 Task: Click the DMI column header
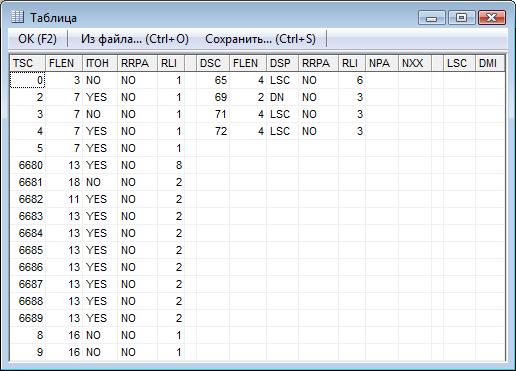490,63
